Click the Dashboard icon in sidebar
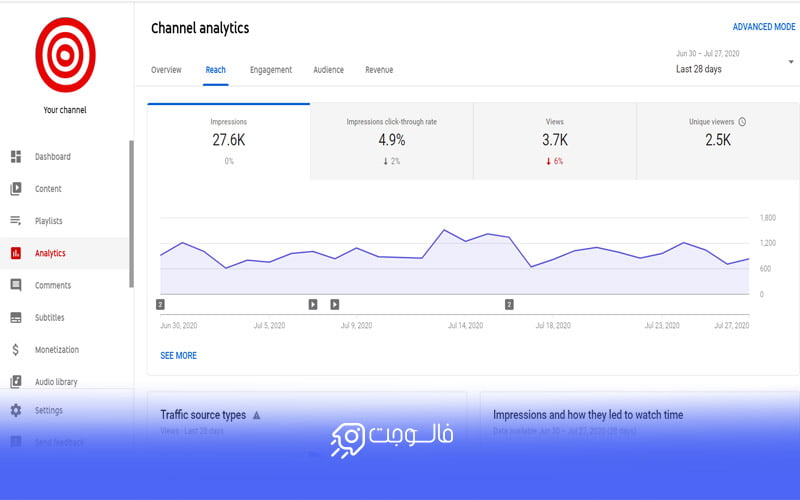The height and width of the screenshot is (500, 800). pos(16,157)
